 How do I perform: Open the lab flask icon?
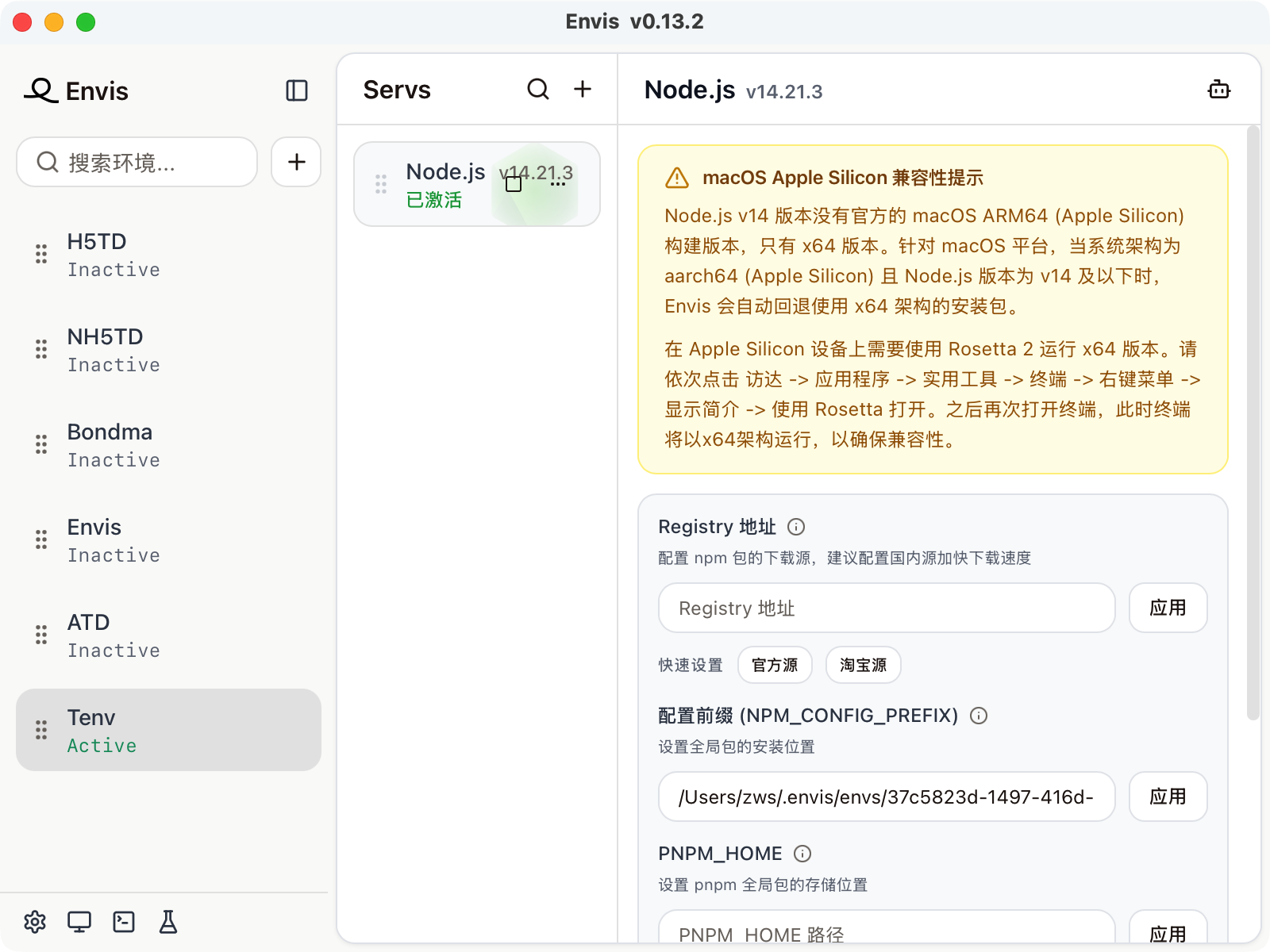pos(168,922)
